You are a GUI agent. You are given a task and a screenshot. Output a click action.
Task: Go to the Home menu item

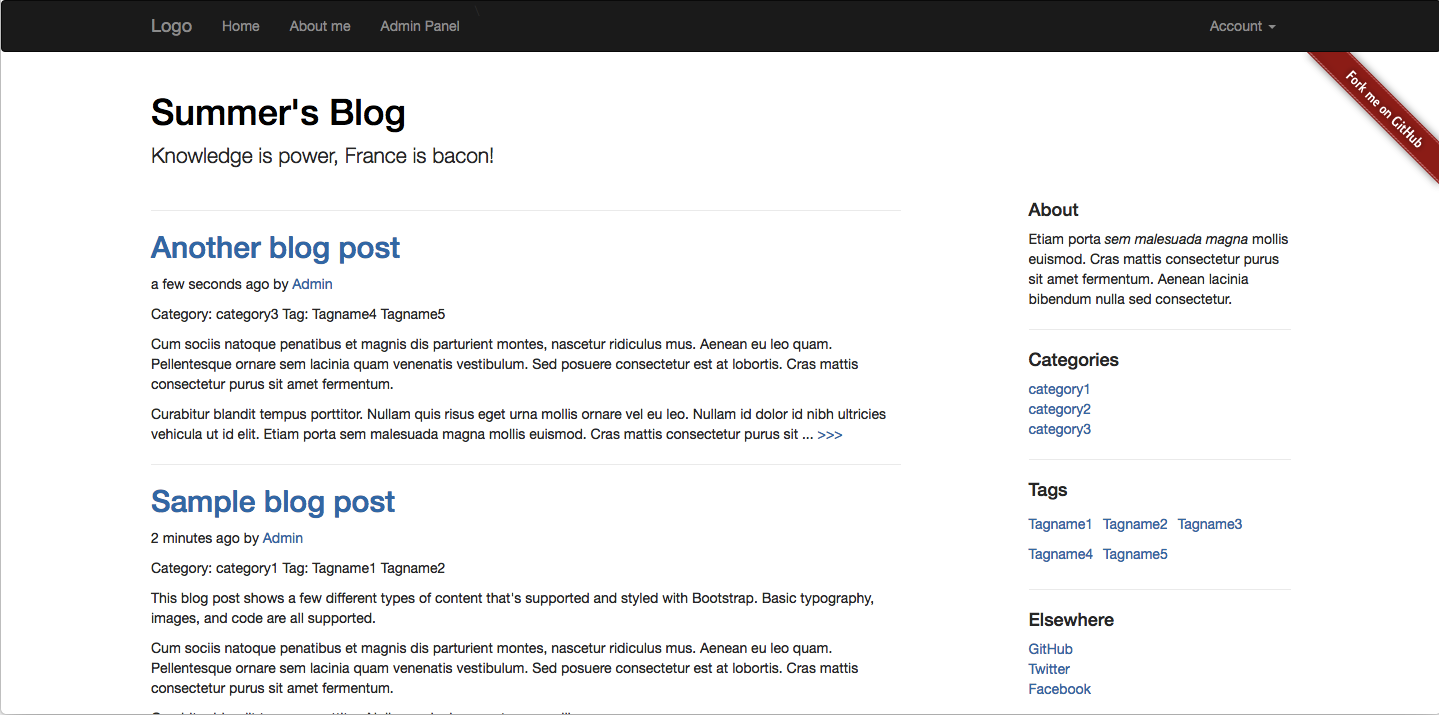pos(240,26)
